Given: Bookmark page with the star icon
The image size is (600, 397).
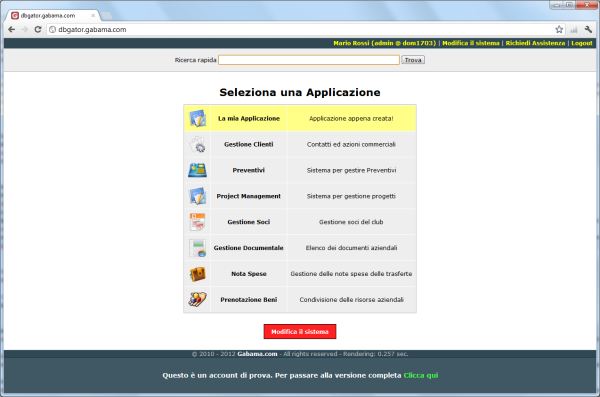Looking at the screenshot, I should [559, 29].
